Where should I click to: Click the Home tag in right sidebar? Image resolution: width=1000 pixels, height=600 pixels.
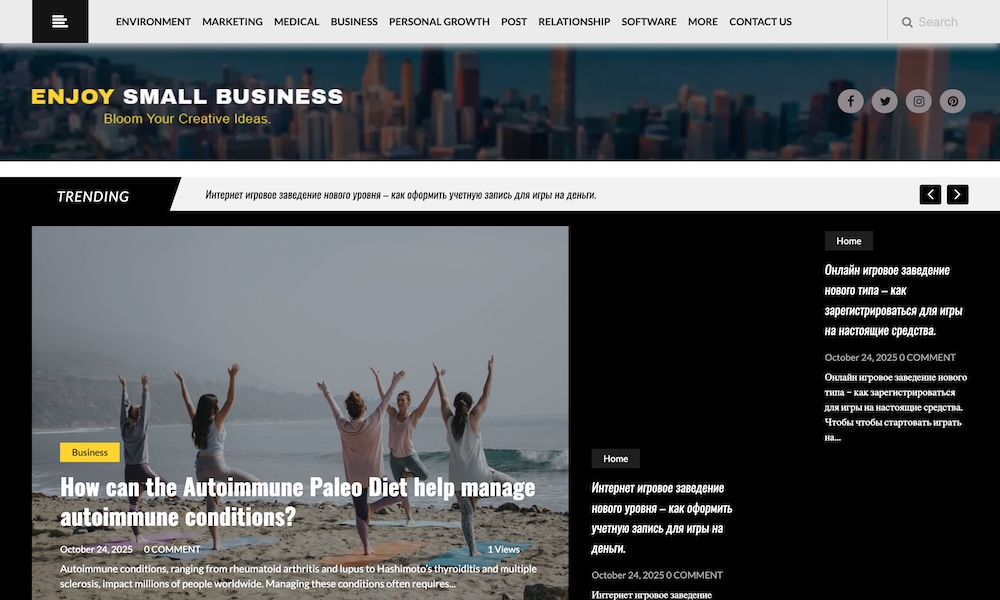848,241
